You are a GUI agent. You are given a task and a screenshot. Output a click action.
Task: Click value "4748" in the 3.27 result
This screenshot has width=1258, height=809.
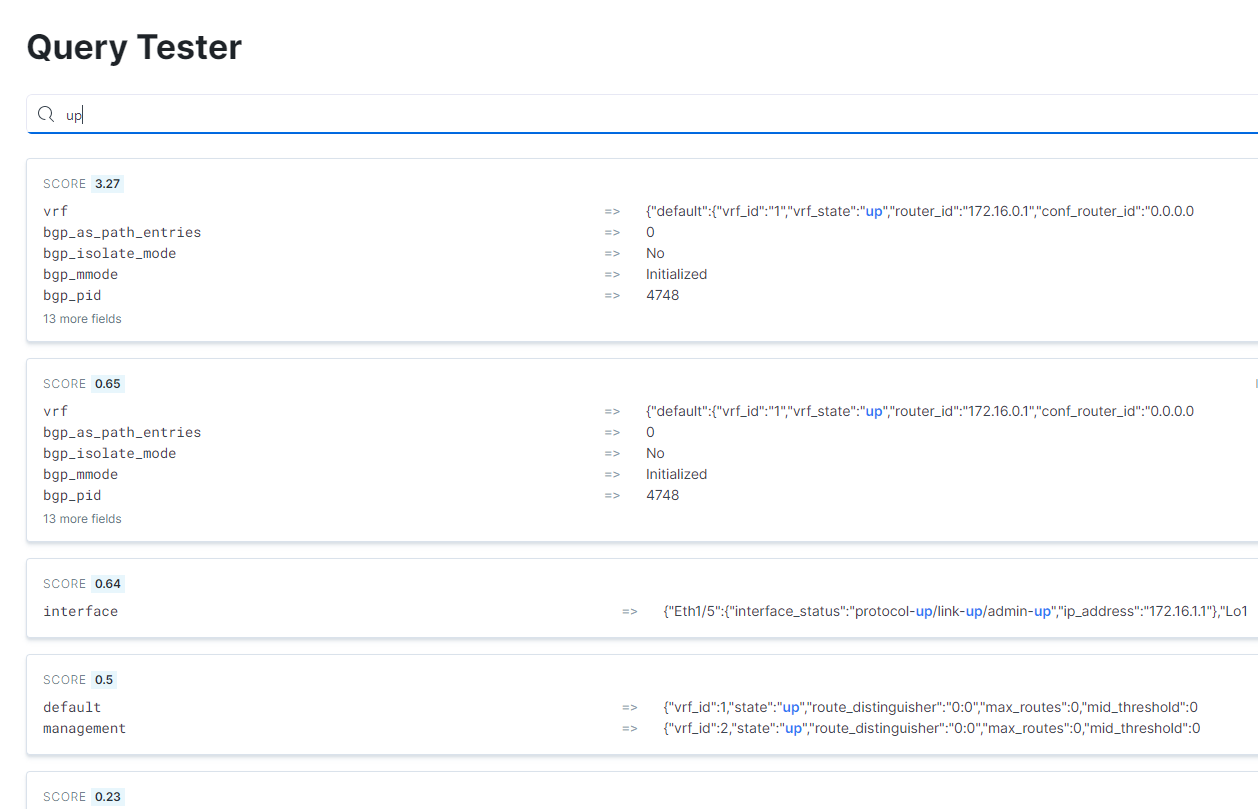coord(662,295)
